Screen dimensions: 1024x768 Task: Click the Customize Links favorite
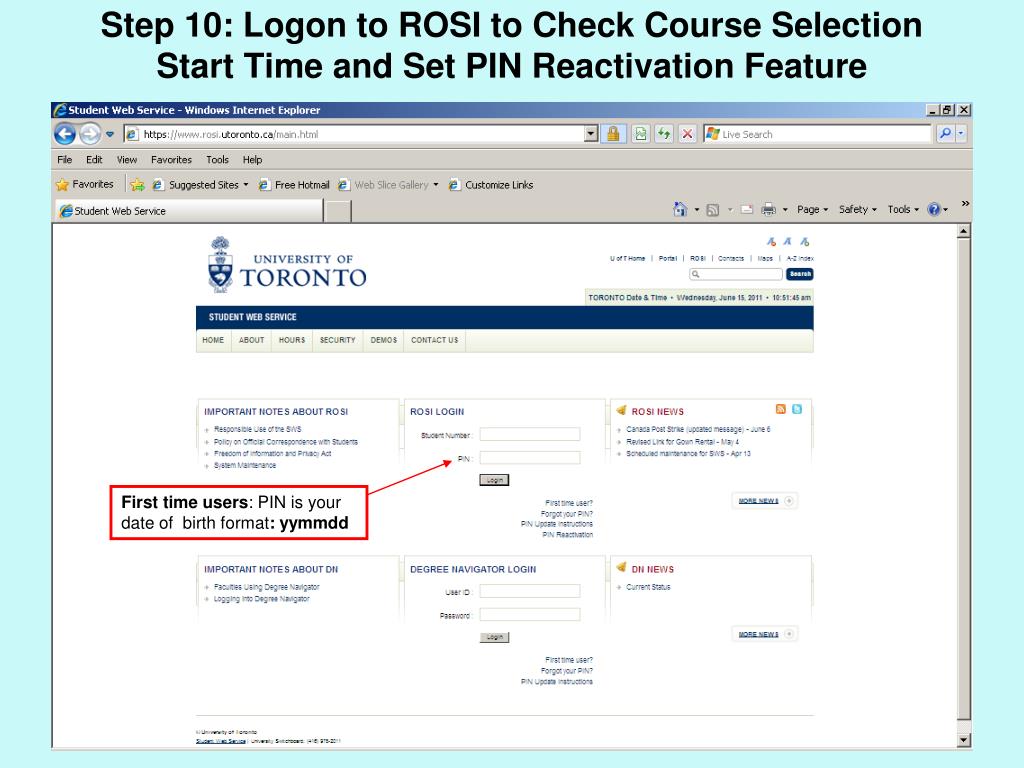[490, 185]
